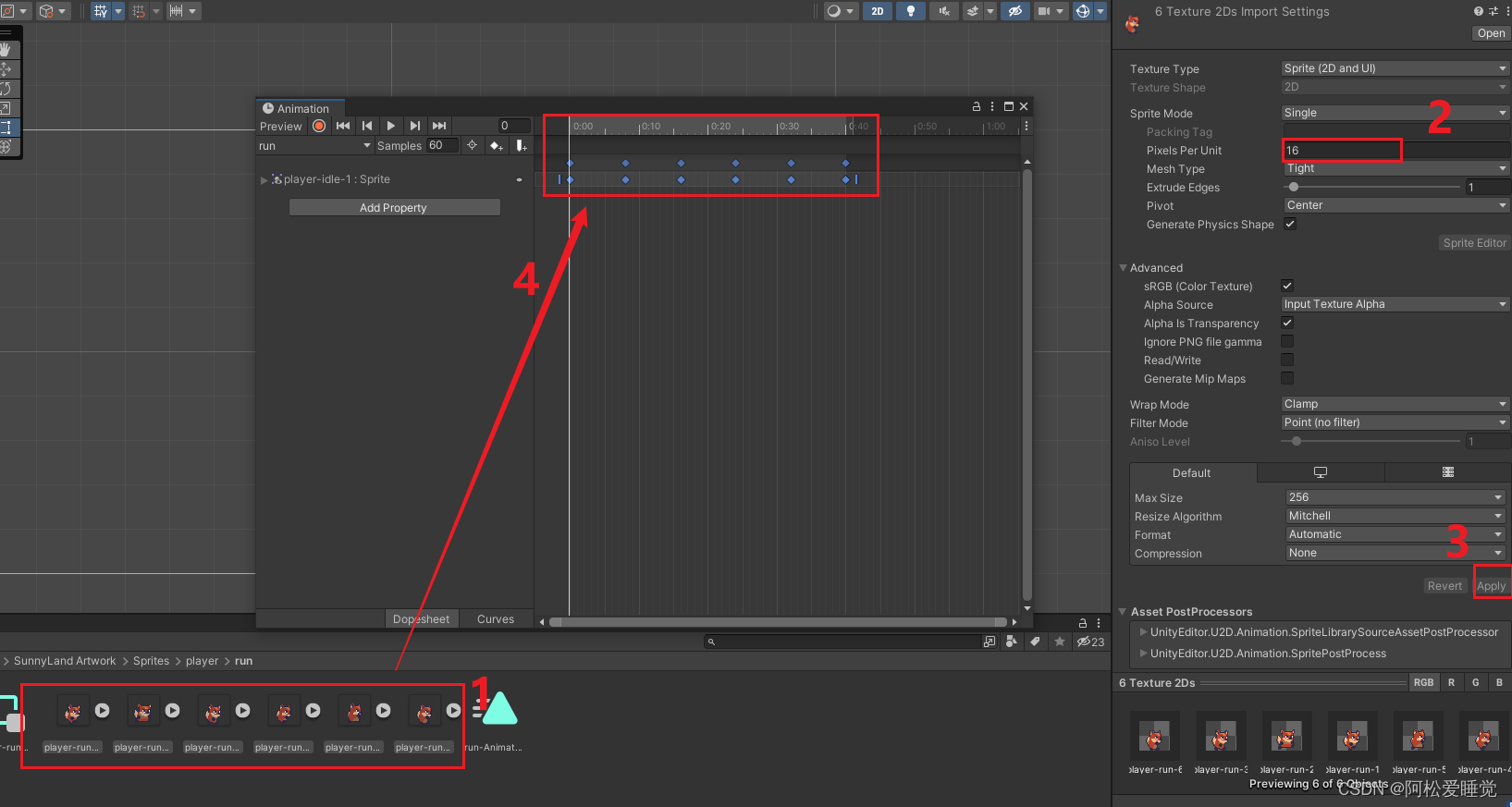This screenshot has height=807, width=1512.
Task: Click the Revert button
Action: (1444, 586)
